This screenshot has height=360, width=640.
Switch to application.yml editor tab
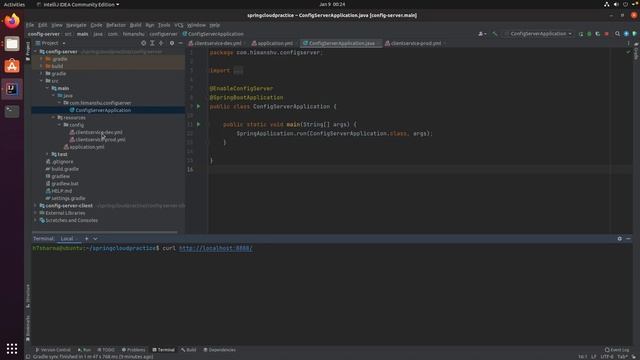point(273,43)
